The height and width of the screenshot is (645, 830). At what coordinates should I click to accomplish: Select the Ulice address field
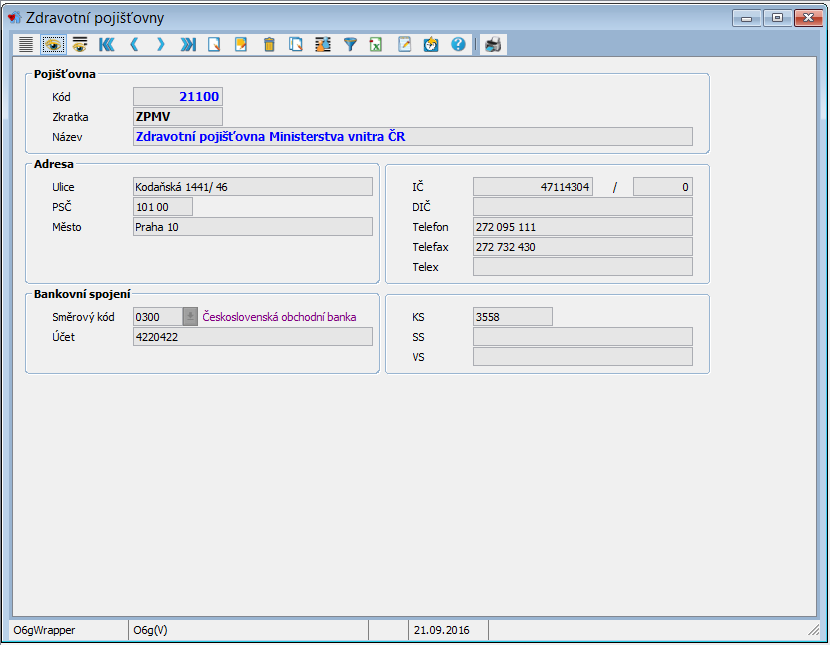coord(252,187)
